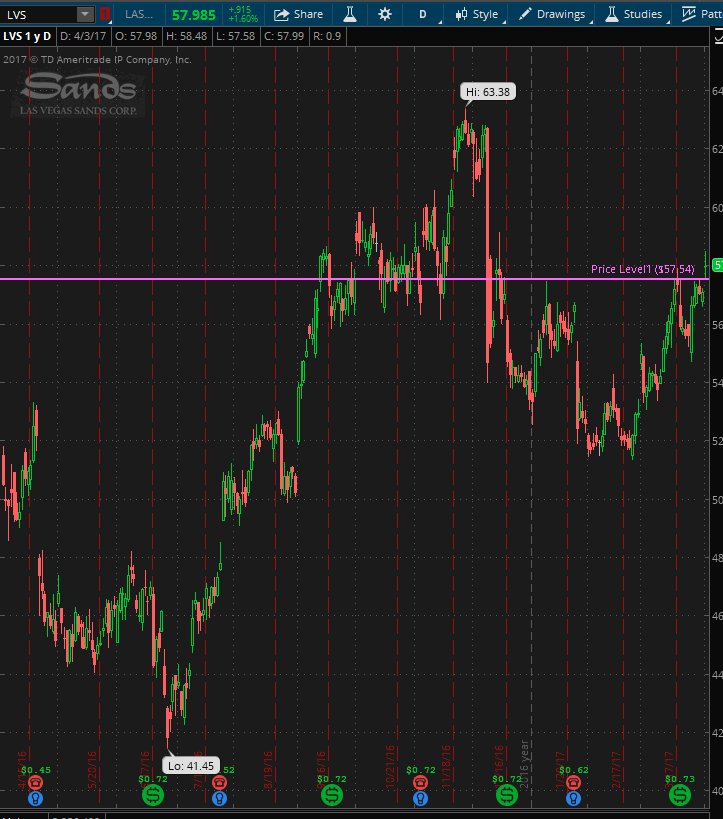Image resolution: width=723 pixels, height=819 pixels.
Task: Open Edit Studies via flask icon left of gear
Action: click(350, 14)
